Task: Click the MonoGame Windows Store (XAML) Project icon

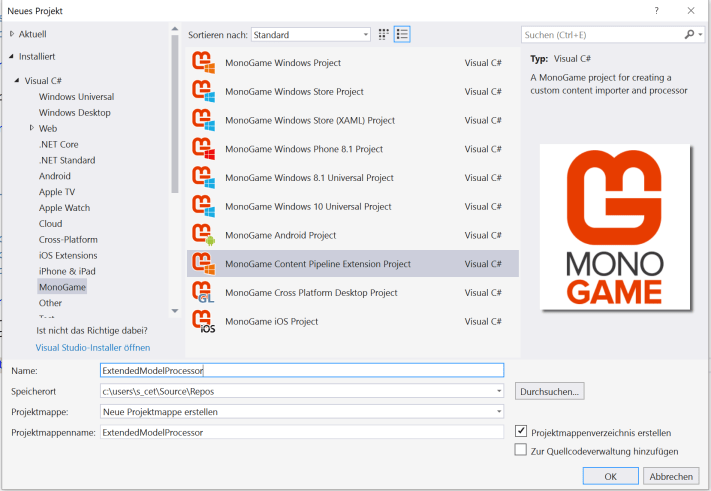Action: click(x=203, y=120)
